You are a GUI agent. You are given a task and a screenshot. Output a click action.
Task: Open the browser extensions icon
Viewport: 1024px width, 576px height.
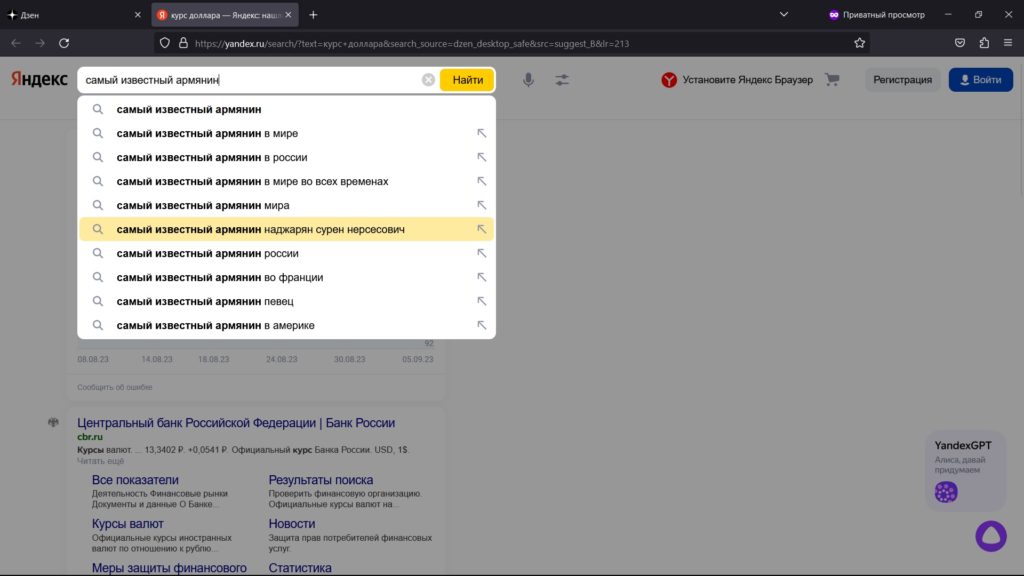click(984, 43)
